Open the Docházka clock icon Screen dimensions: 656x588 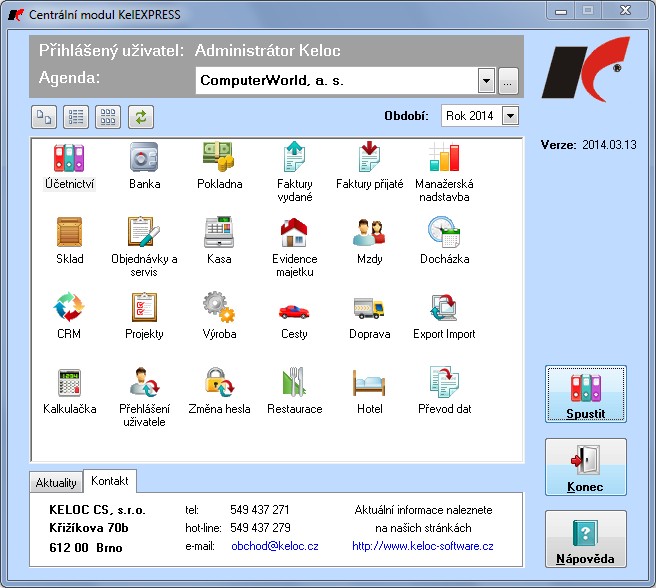point(444,232)
